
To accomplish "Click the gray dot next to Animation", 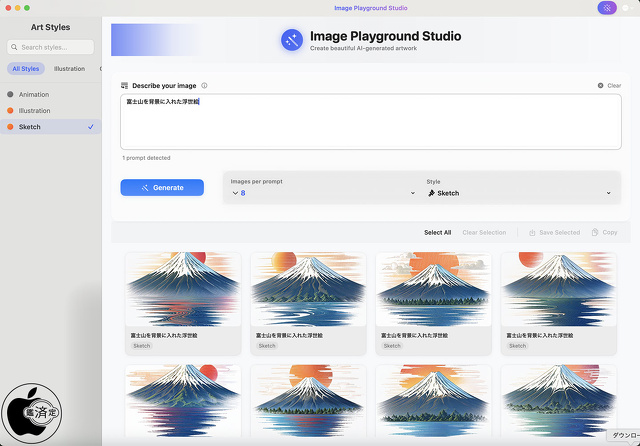I will point(10,95).
